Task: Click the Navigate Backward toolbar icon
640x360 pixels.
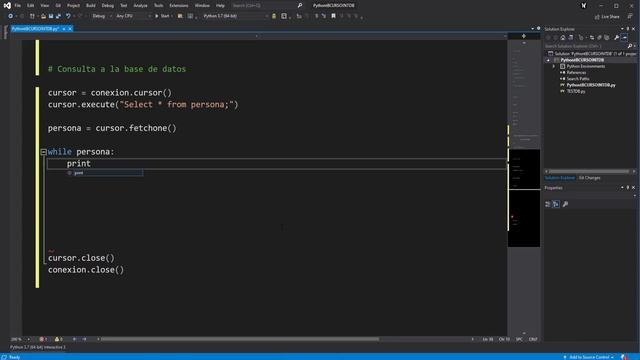Action: click(11, 16)
